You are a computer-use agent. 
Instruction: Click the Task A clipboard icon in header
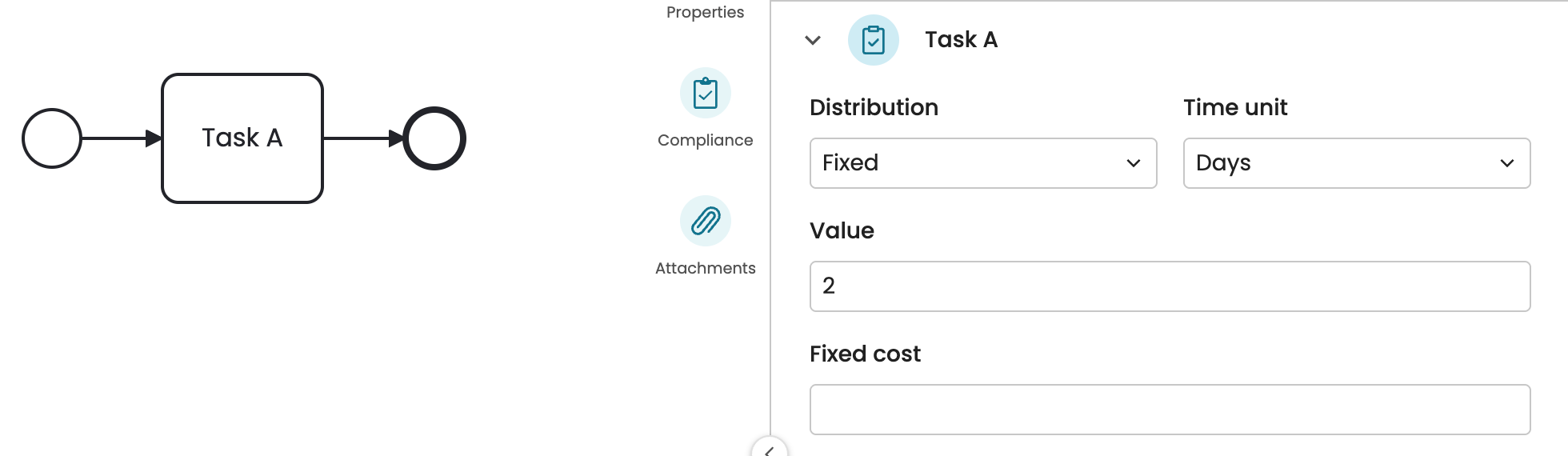(x=873, y=40)
